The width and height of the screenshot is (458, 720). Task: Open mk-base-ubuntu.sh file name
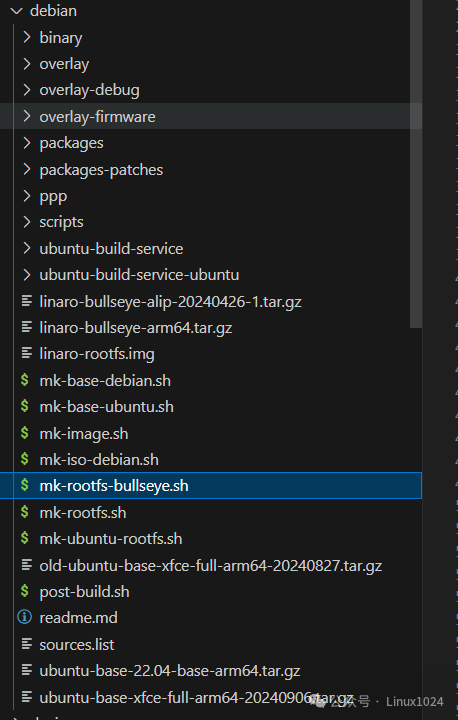tap(107, 407)
